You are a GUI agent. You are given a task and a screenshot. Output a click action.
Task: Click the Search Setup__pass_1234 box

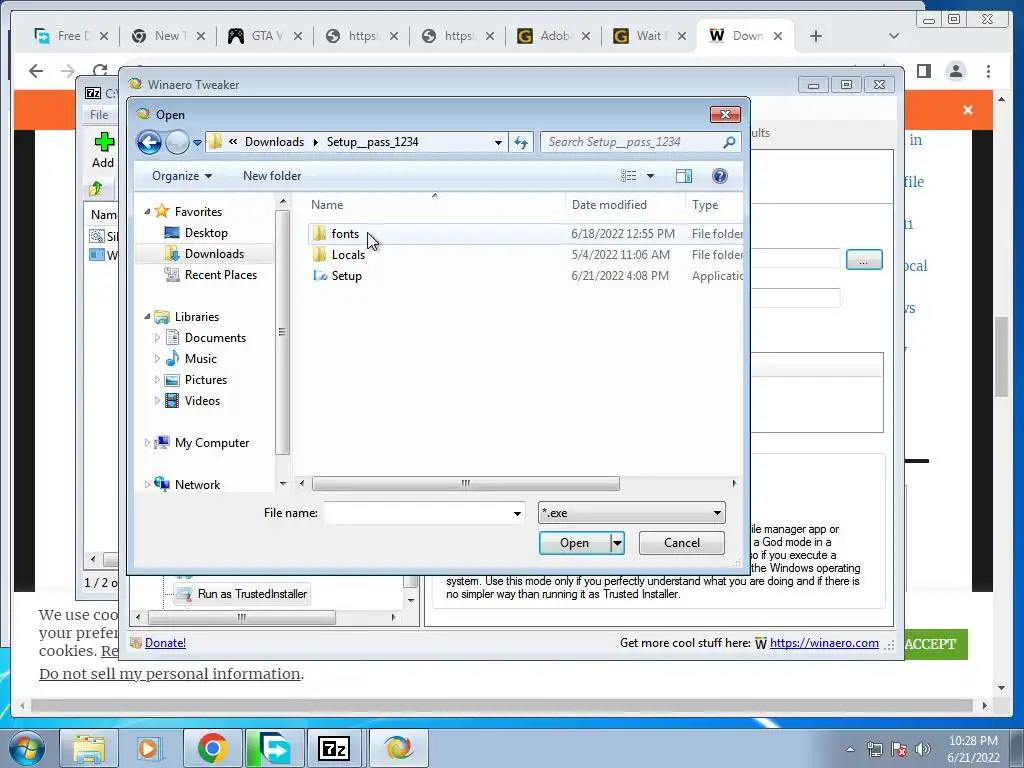[633, 142]
